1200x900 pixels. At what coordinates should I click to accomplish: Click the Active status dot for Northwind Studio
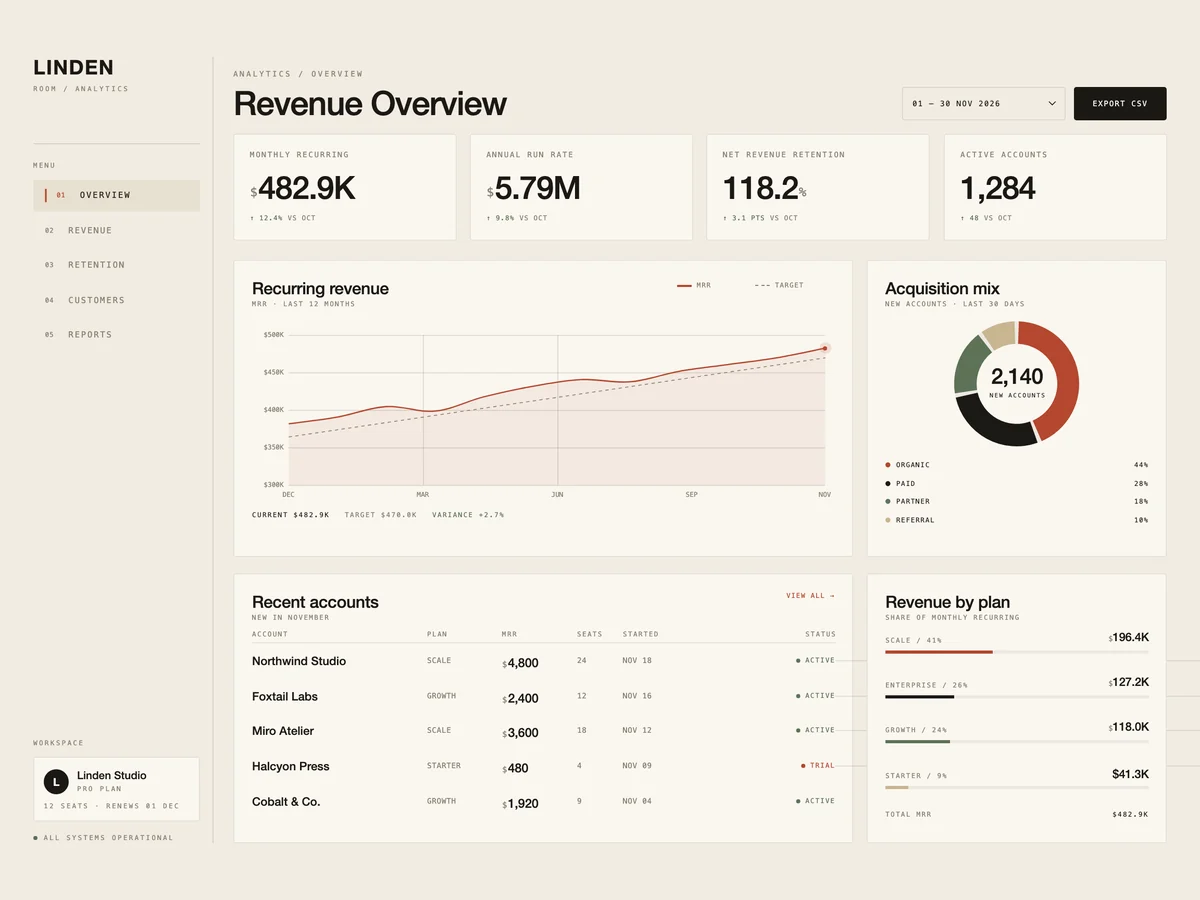coord(798,661)
